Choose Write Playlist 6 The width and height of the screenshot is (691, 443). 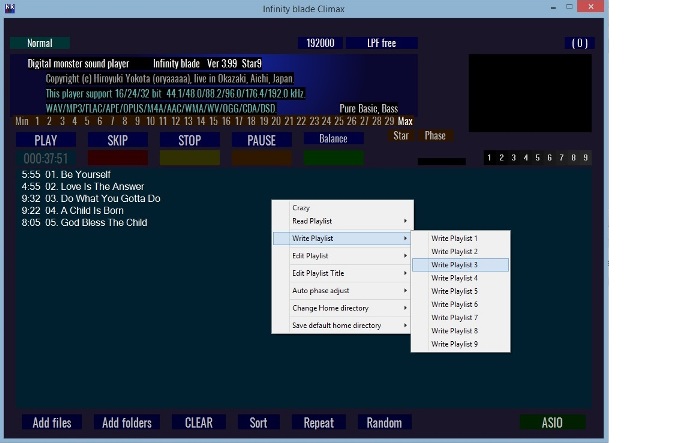(x=461, y=305)
